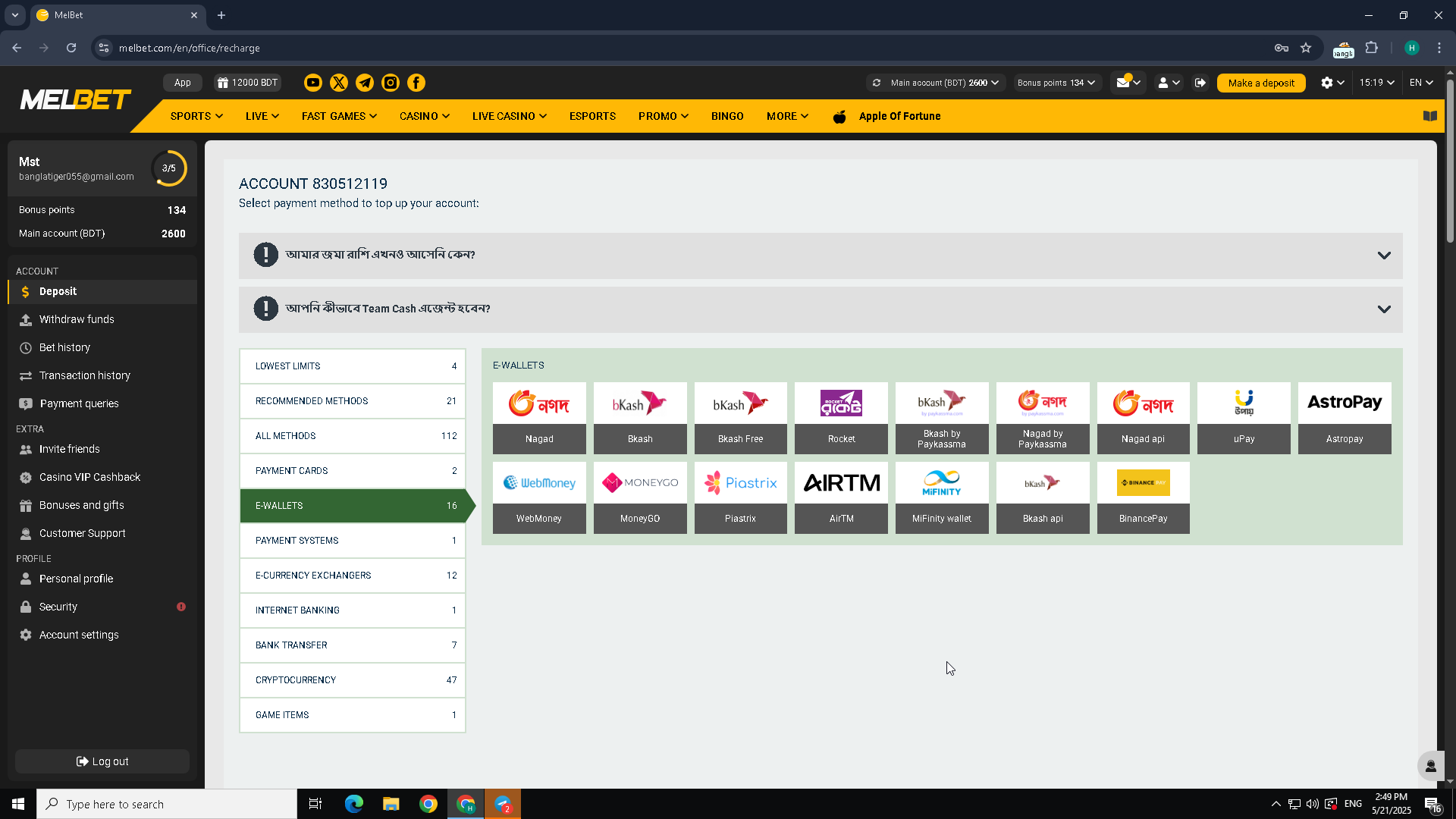
Task: Open the MORE menu
Action: pyautogui.click(x=787, y=116)
